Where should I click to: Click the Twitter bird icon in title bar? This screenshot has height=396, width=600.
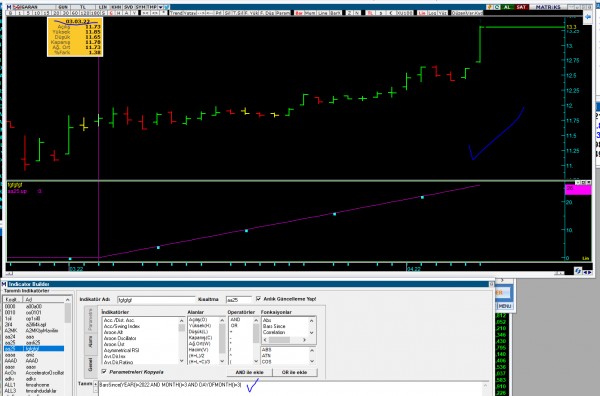(167, 7)
